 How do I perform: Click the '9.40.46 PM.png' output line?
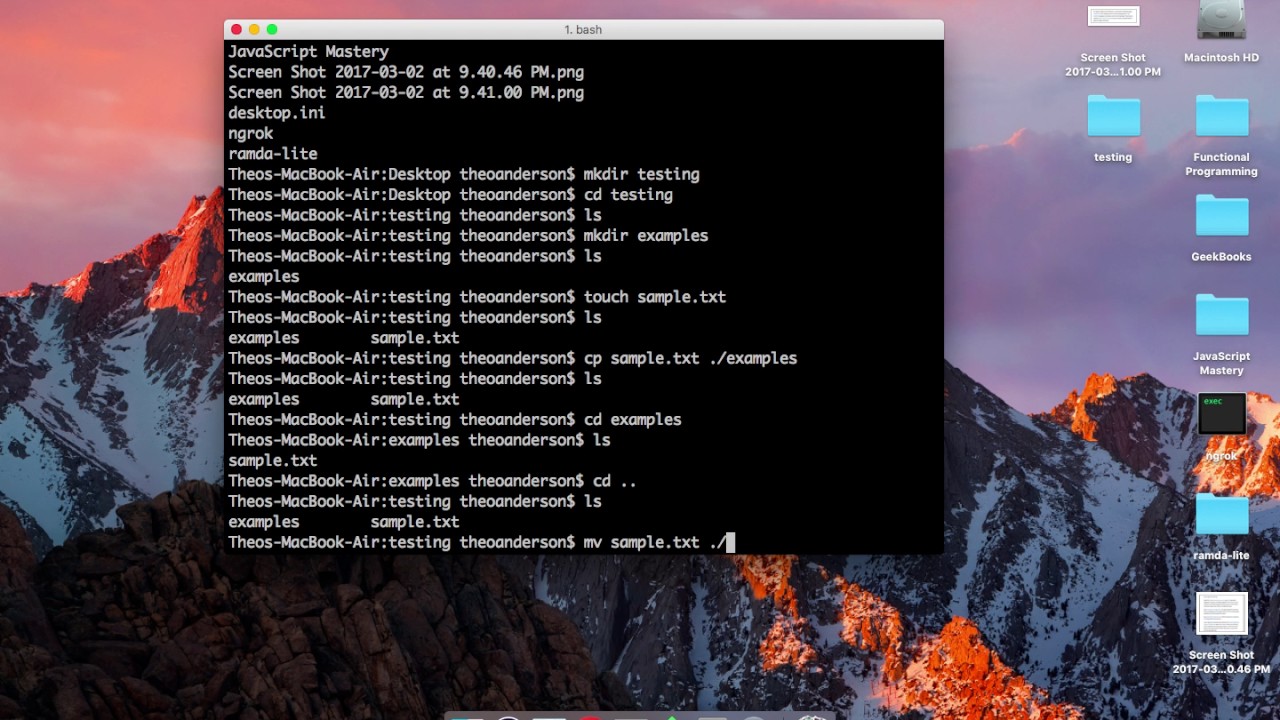tap(406, 72)
